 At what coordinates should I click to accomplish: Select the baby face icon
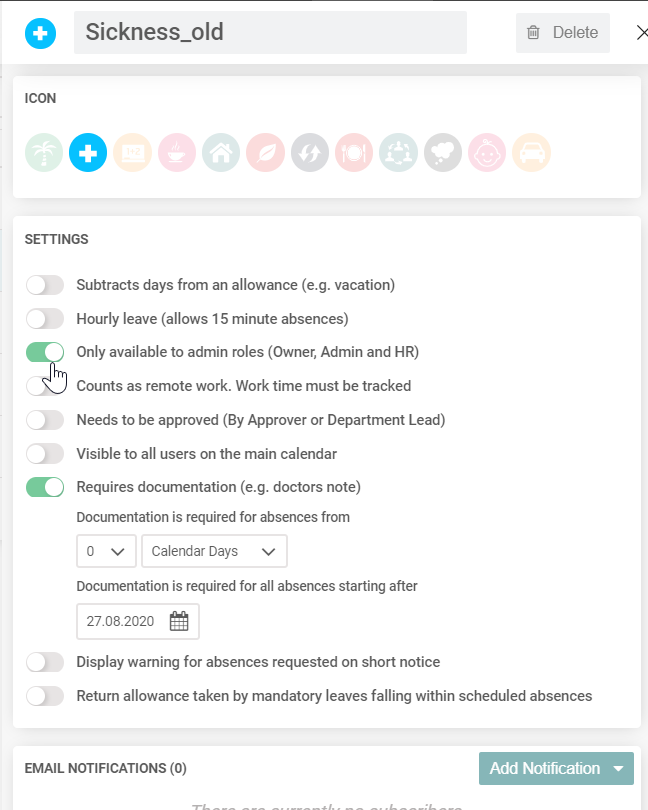pos(487,153)
